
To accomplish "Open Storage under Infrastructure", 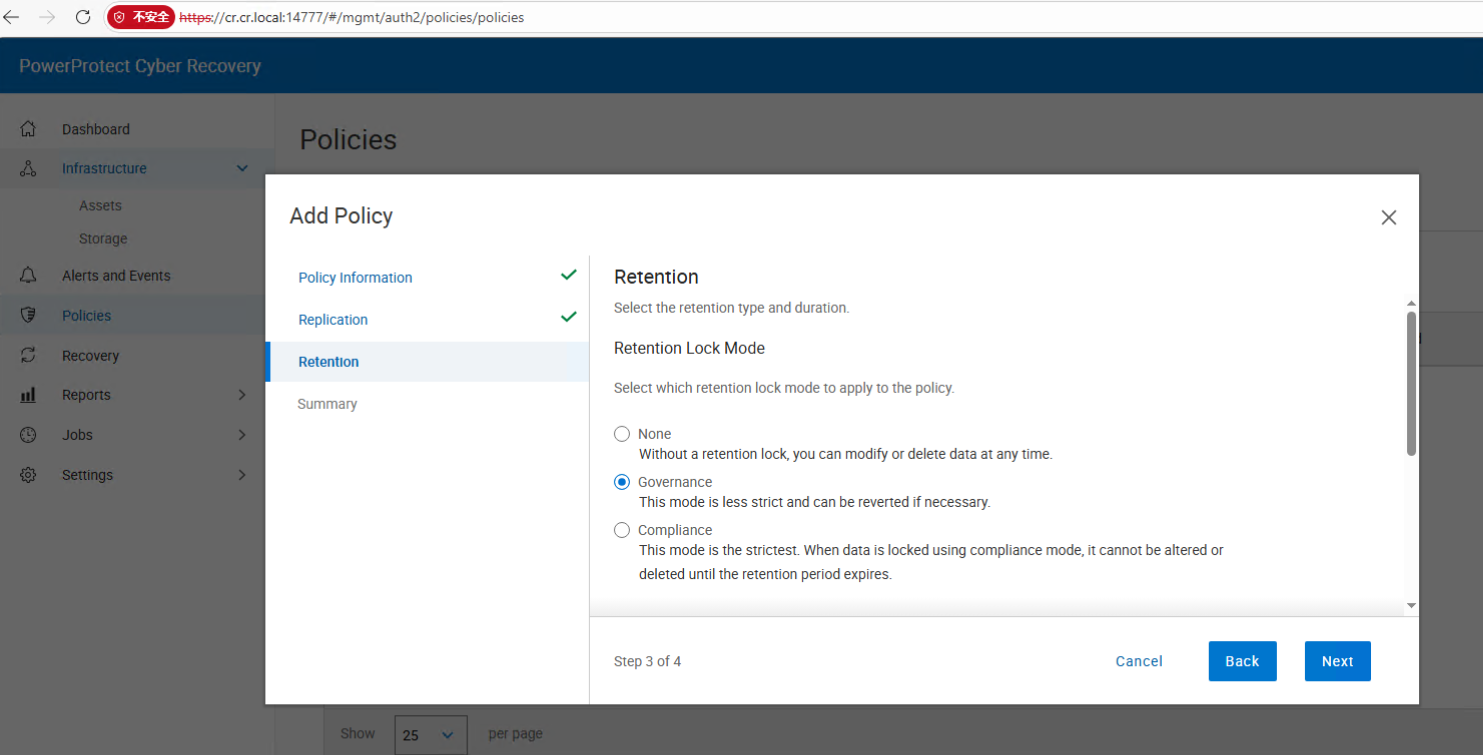I will (x=103, y=239).
